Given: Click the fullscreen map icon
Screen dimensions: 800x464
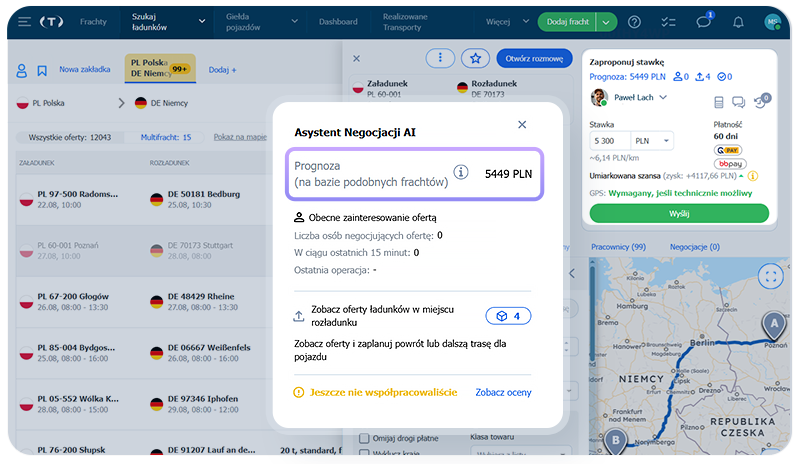Looking at the screenshot, I should pyautogui.click(x=770, y=277).
